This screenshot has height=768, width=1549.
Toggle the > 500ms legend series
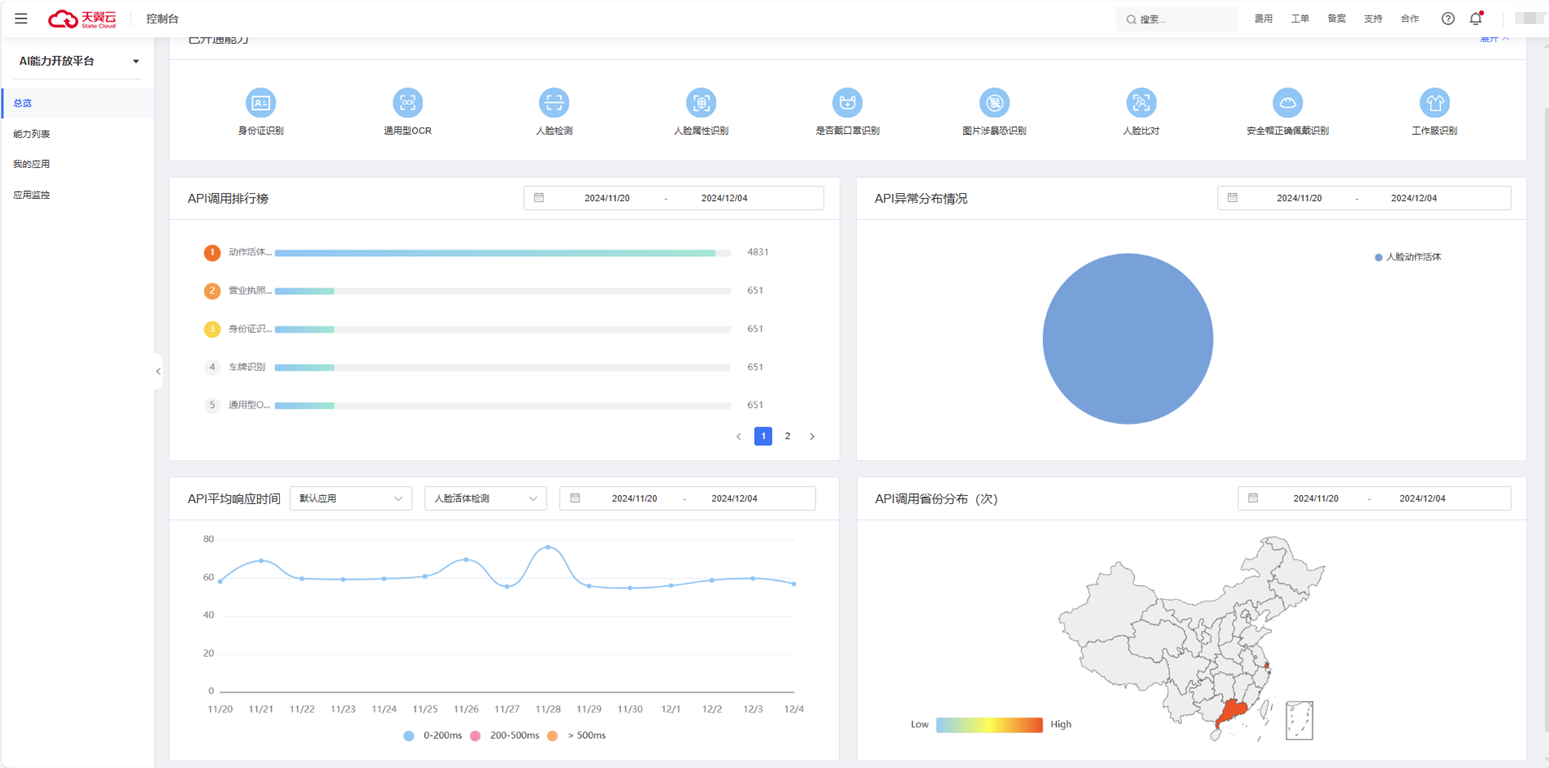[x=575, y=735]
